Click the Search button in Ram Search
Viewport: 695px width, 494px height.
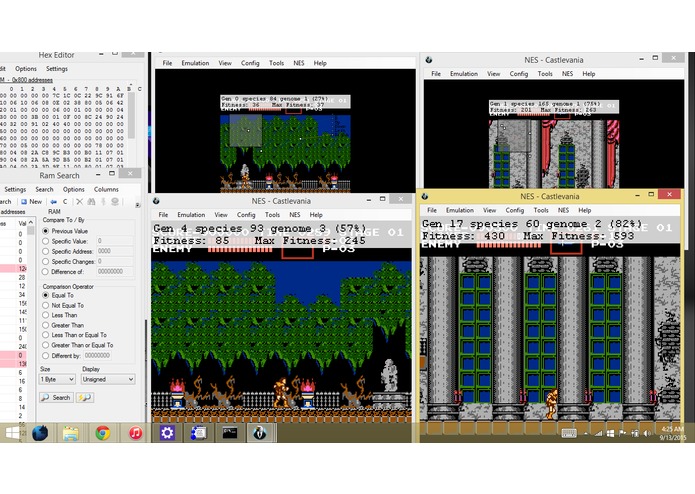(x=56, y=397)
